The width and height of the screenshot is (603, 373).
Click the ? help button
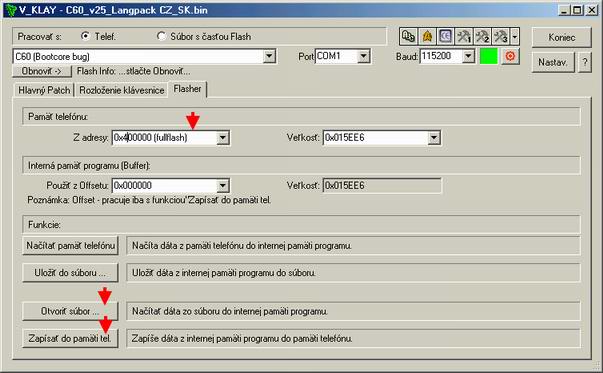[x=585, y=62]
